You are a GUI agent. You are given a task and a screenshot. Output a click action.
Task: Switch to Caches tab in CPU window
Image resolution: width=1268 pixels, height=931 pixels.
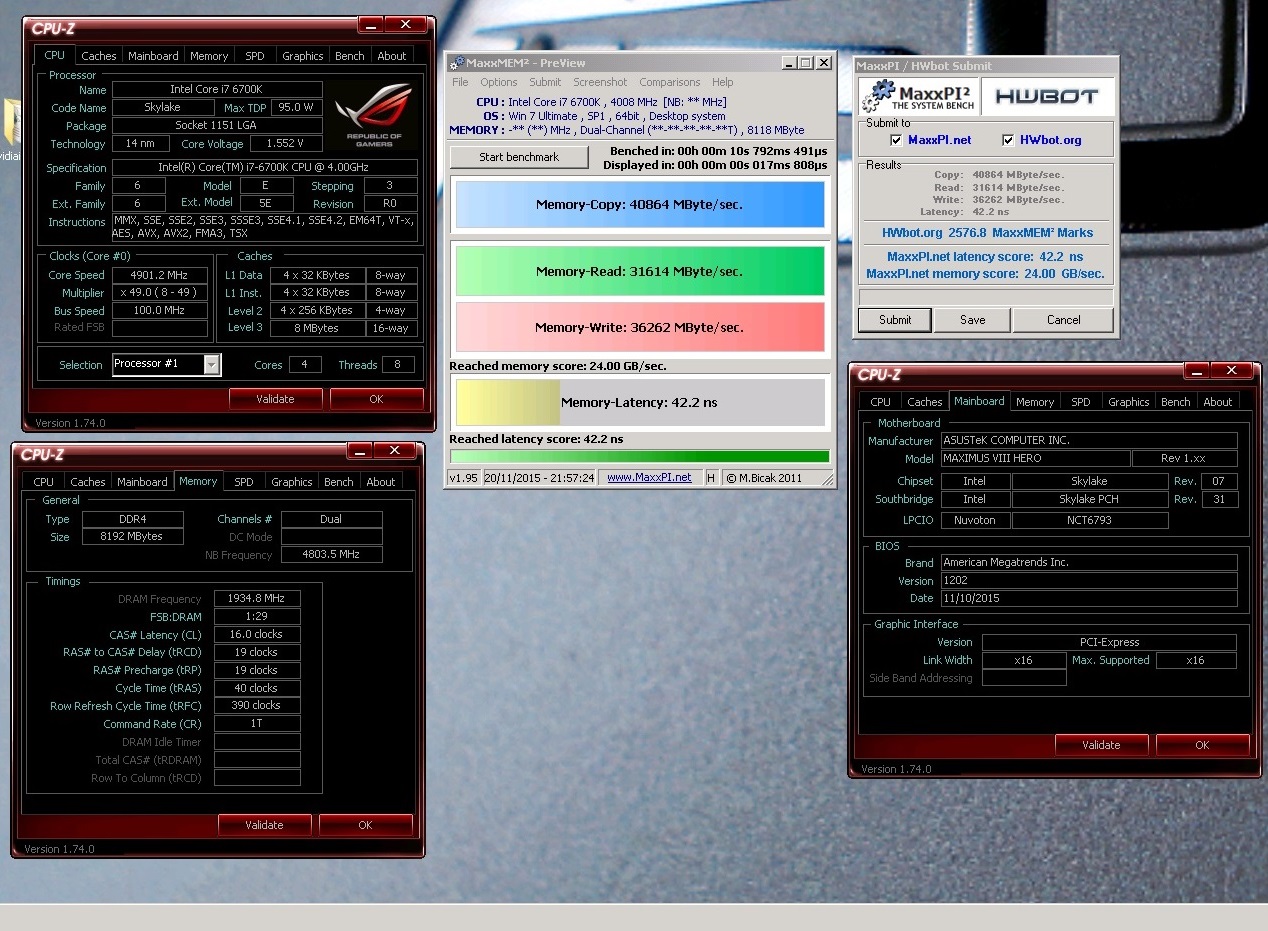tap(99, 56)
